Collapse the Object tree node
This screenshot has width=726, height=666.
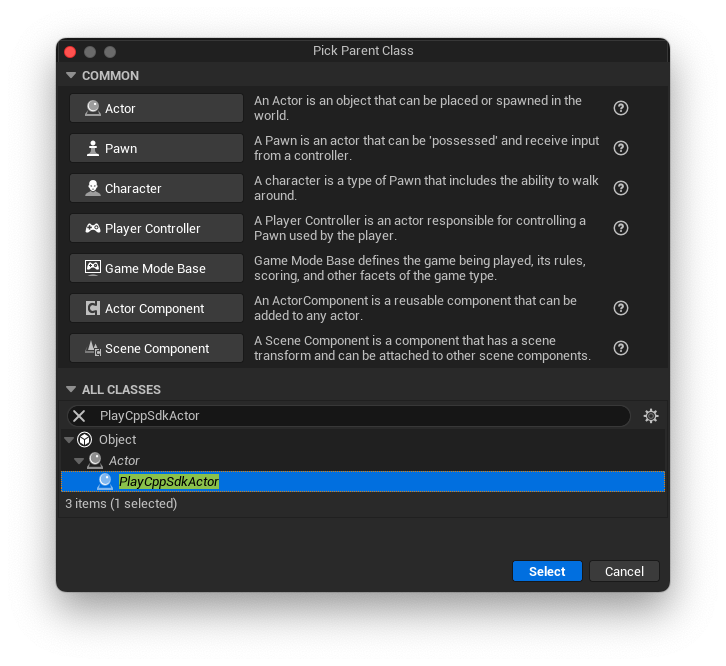pyautogui.click(x=69, y=440)
